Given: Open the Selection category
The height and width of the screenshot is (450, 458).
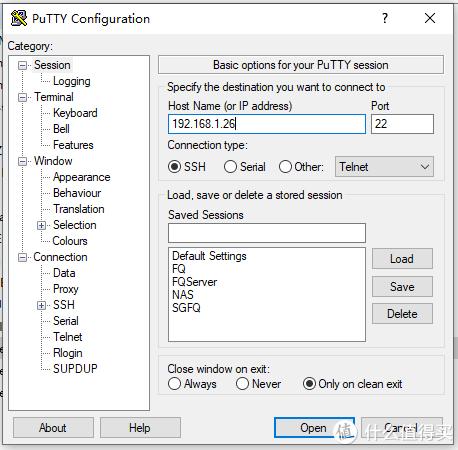Looking at the screenshot, I should pyautogui.click(x=75, y=225).
